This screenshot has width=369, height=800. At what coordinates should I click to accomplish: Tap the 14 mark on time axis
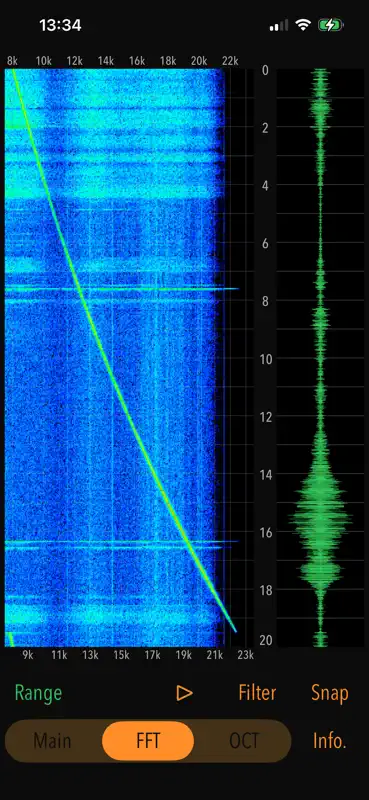click(x=265, y=474)
